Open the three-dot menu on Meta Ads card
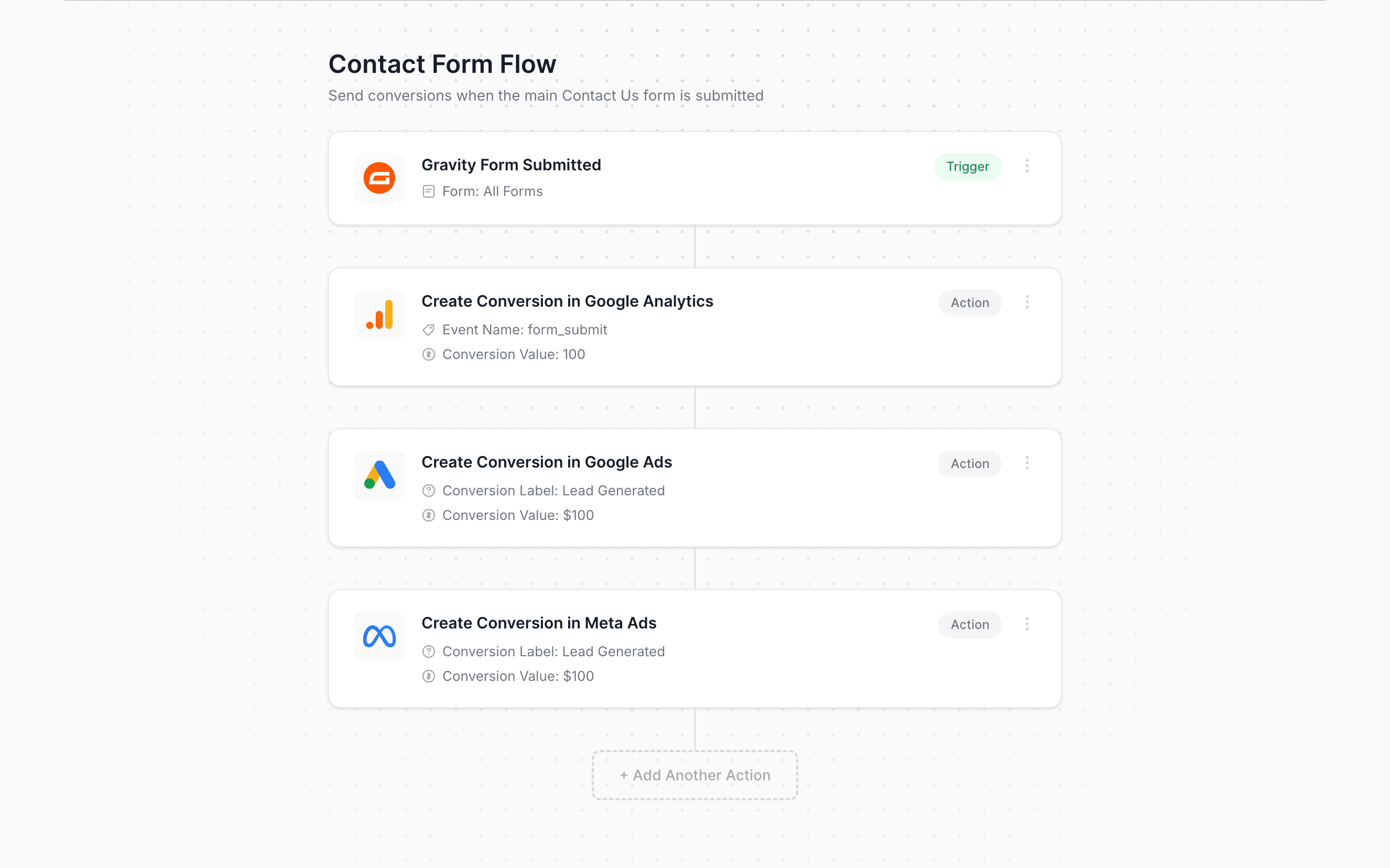The width and height of the screenshot is (1390, 868). (x=1027, y=624)
